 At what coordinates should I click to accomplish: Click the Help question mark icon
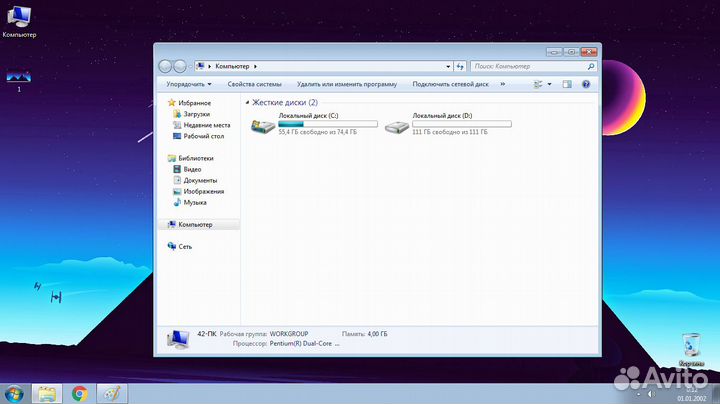coord(588,85)
